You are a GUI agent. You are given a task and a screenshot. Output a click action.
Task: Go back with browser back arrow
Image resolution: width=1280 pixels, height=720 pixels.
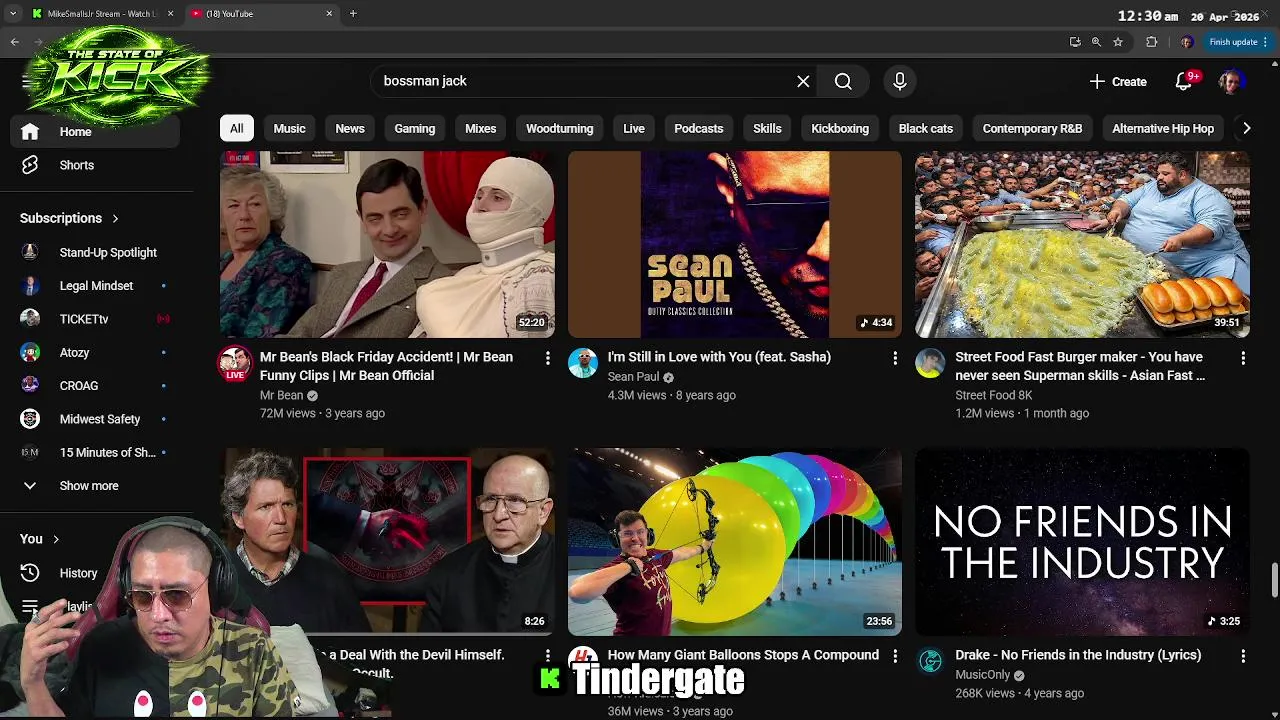[x=14, y=42]
